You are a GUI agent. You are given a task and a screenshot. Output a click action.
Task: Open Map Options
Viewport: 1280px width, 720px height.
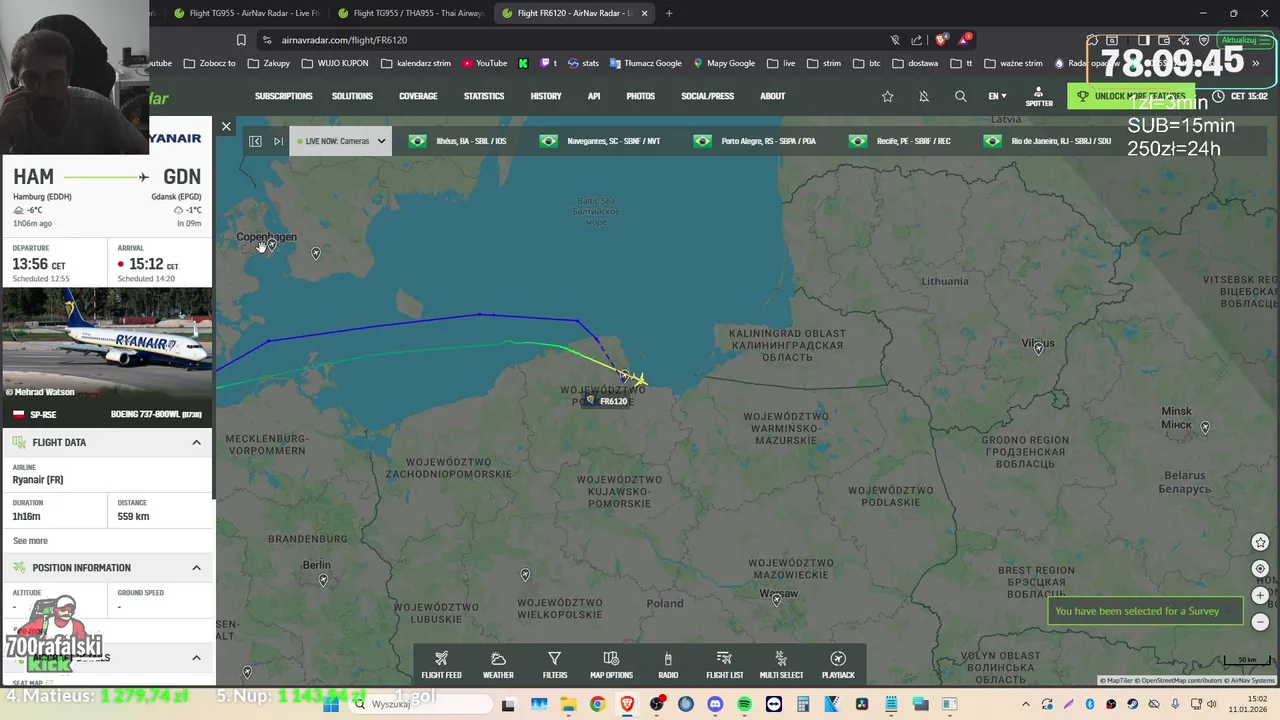611,665
